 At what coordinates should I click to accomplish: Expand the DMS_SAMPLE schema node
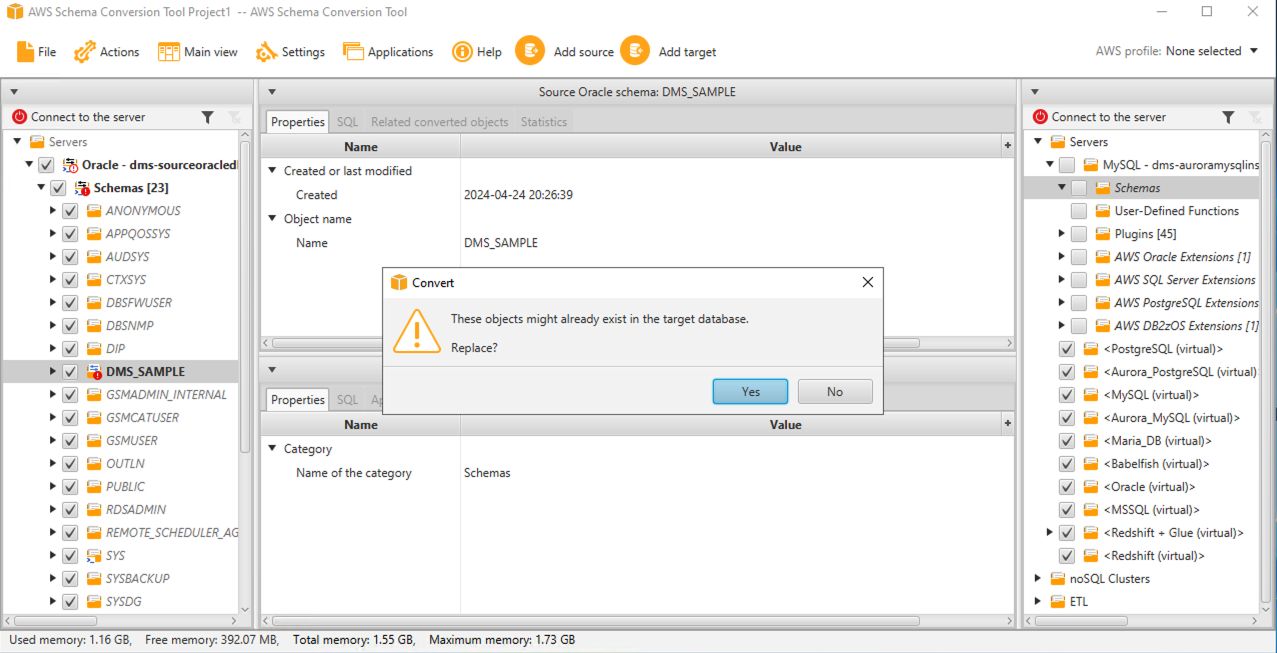click(x=53, y=371)
